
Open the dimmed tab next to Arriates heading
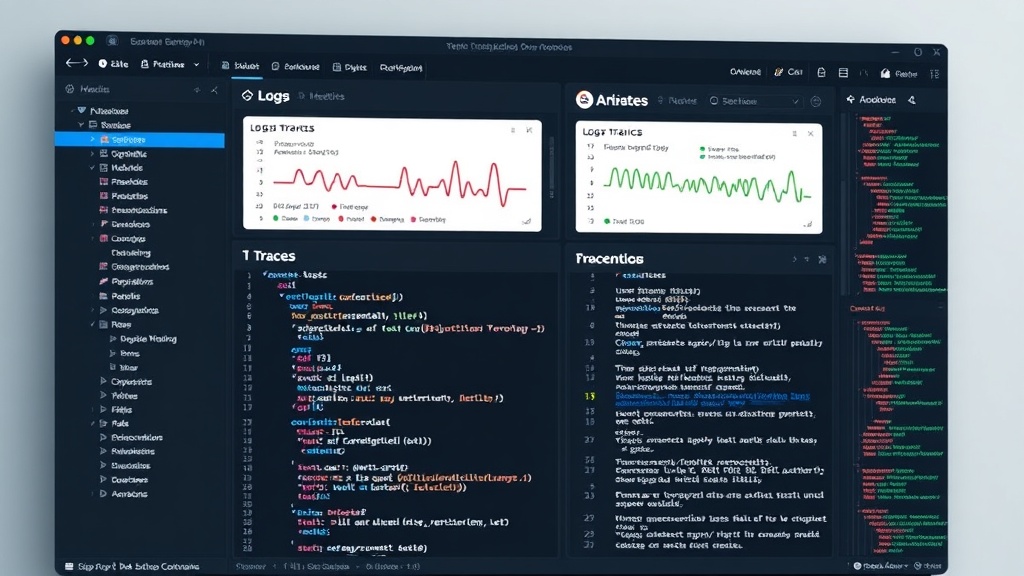pyautogui.click(x=677, y=101)
